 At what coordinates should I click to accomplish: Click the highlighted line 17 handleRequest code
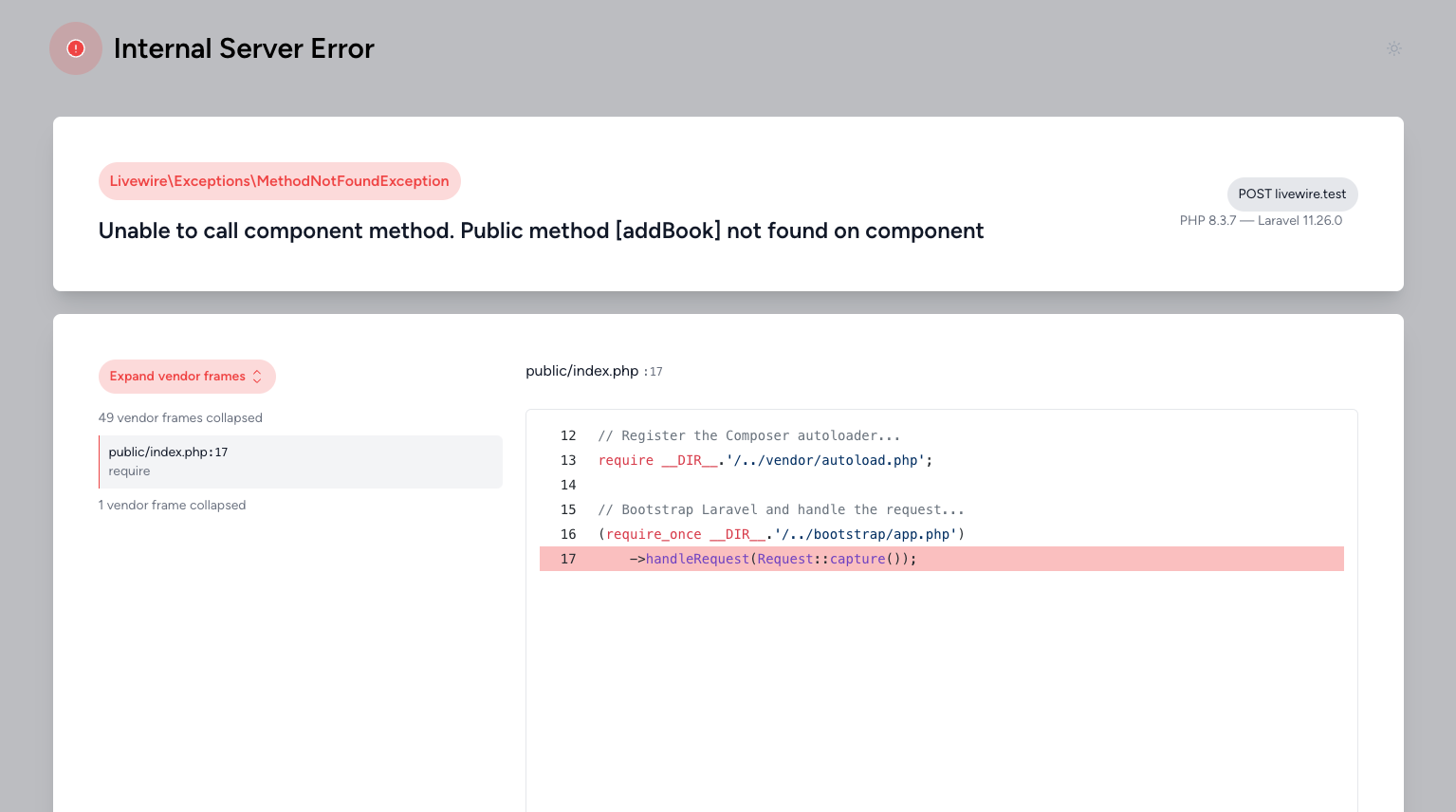coord(942,559)
